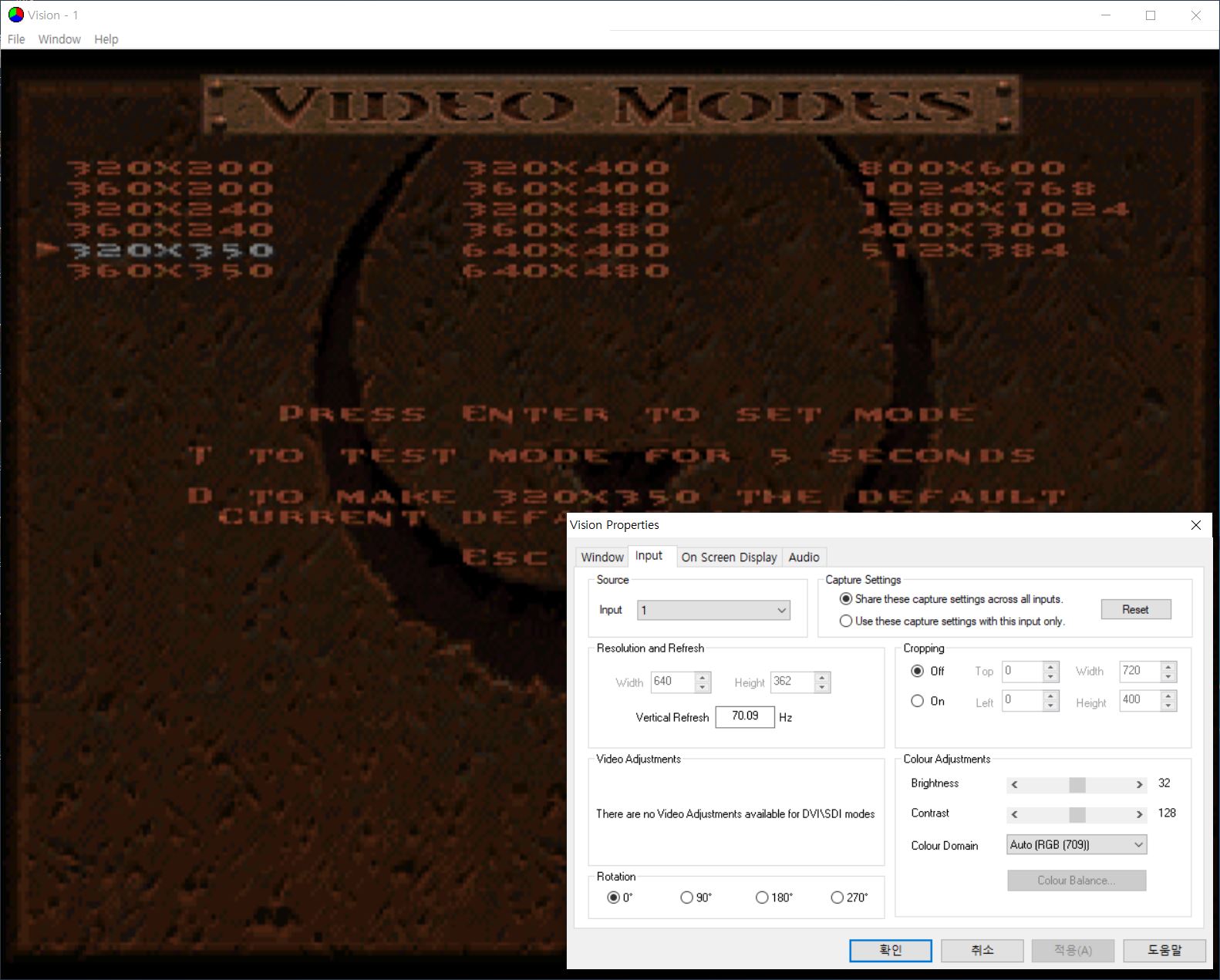This screenshot has height=980, width=1220.
Task: Open the Audio tab
Action: coord(804,557)
